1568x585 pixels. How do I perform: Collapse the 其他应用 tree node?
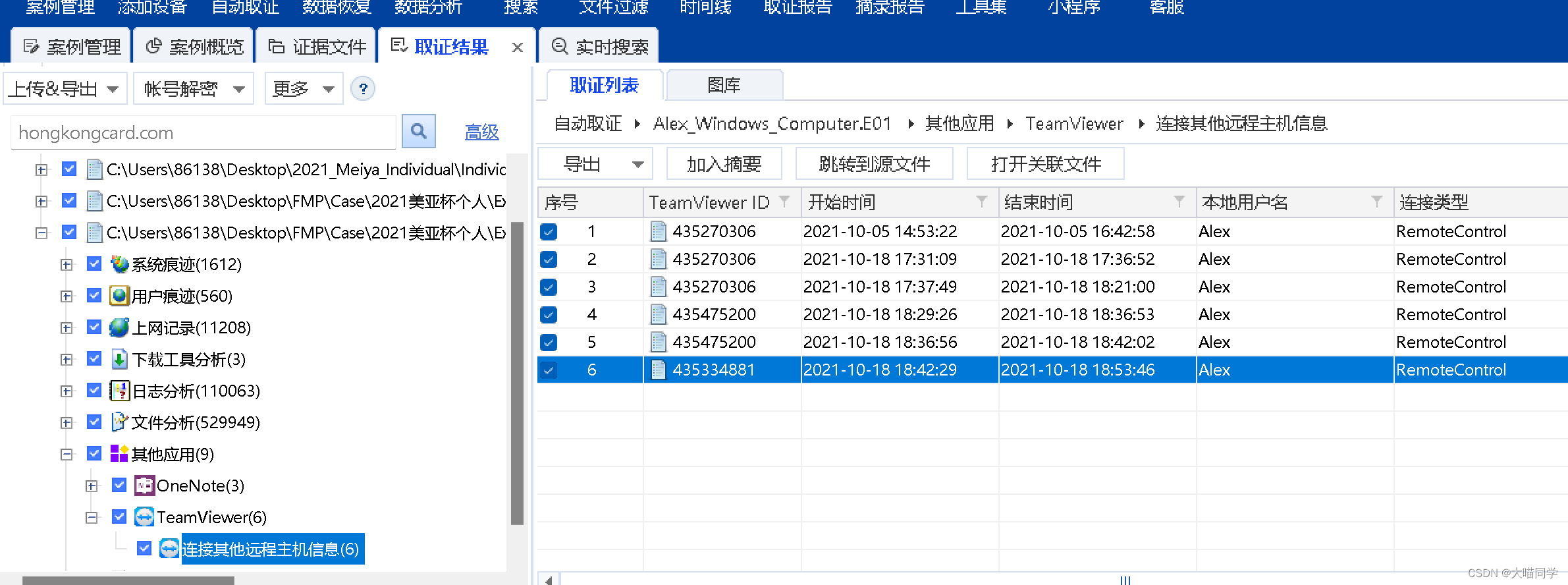coord(67,454)
